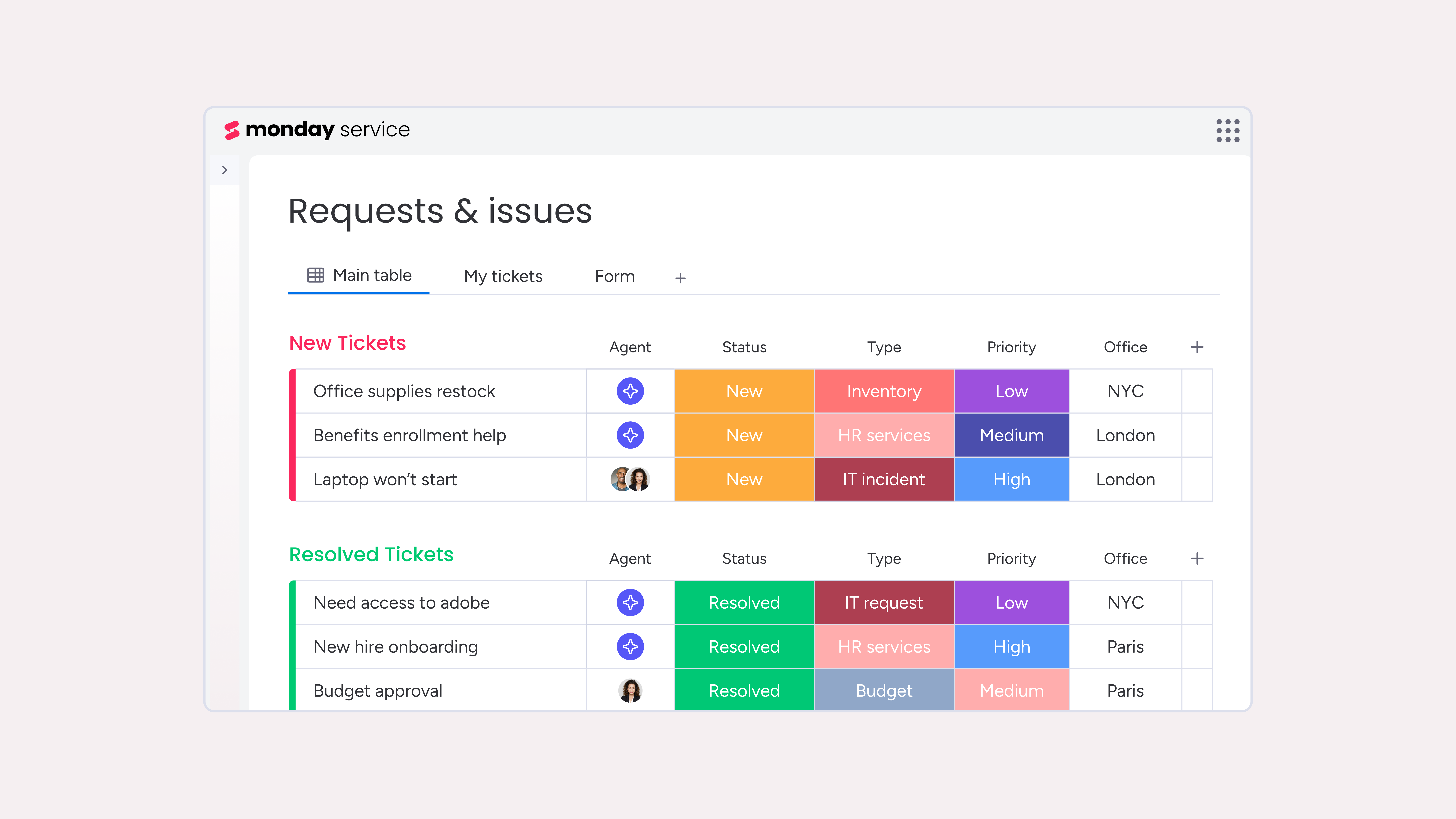
Task: Open Status dropdown for Laptop won't start
Action: point(744,479)
